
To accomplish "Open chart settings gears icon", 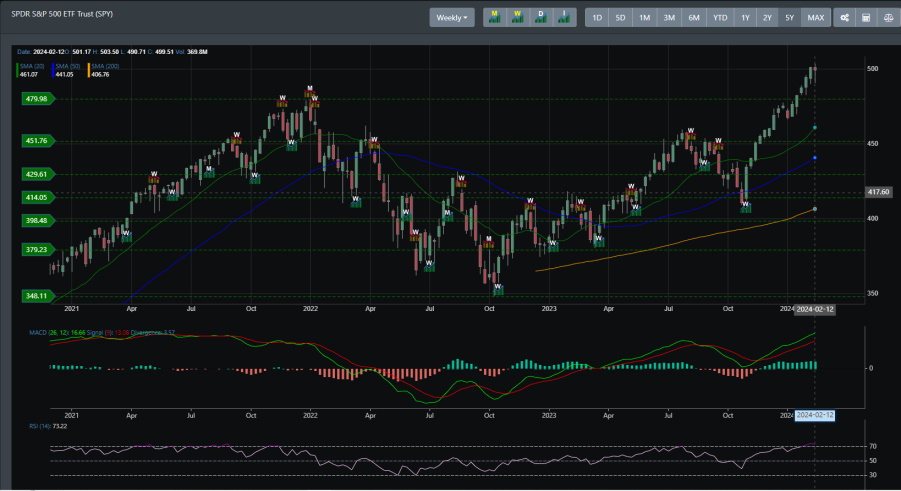I will (844, 18).
